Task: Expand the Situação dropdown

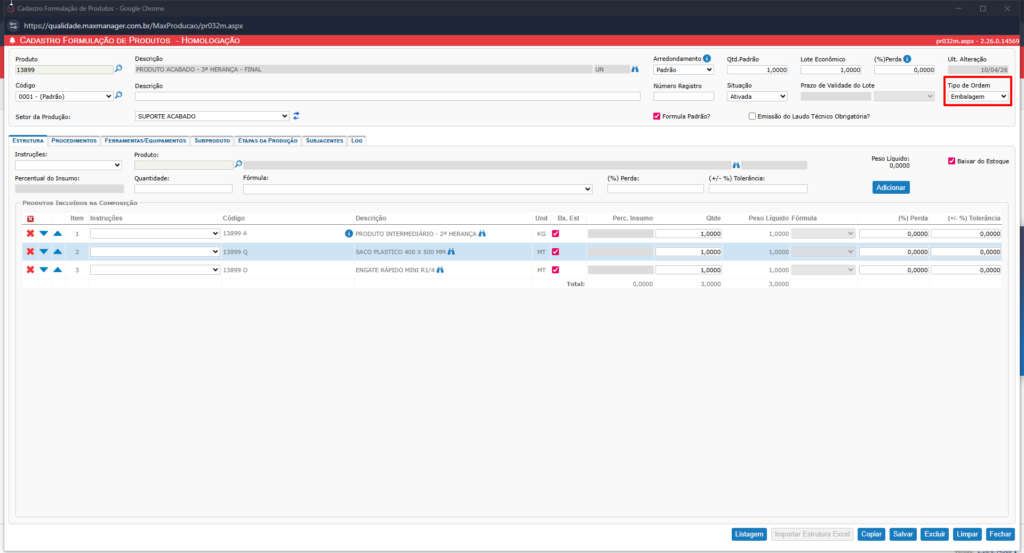Action: coord(756,96)
